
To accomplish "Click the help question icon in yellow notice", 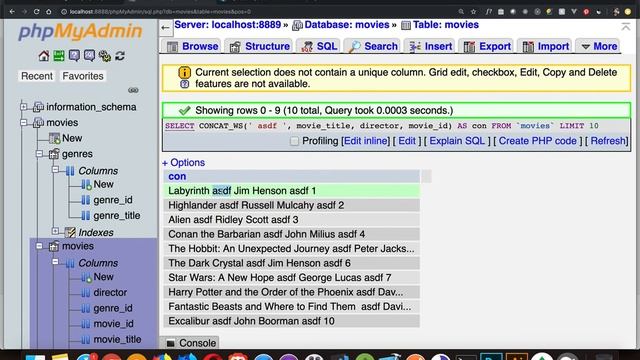I will click(x=184, y=84).
